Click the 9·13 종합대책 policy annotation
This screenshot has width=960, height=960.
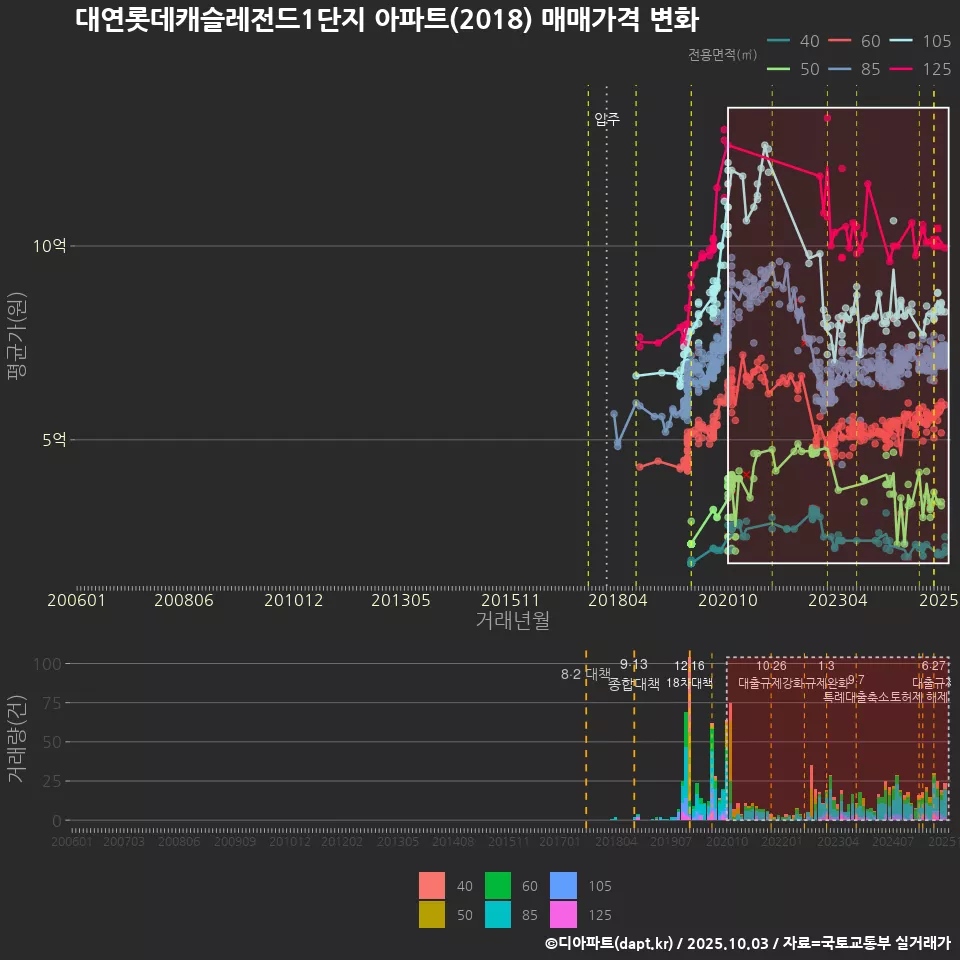[634, 675]
